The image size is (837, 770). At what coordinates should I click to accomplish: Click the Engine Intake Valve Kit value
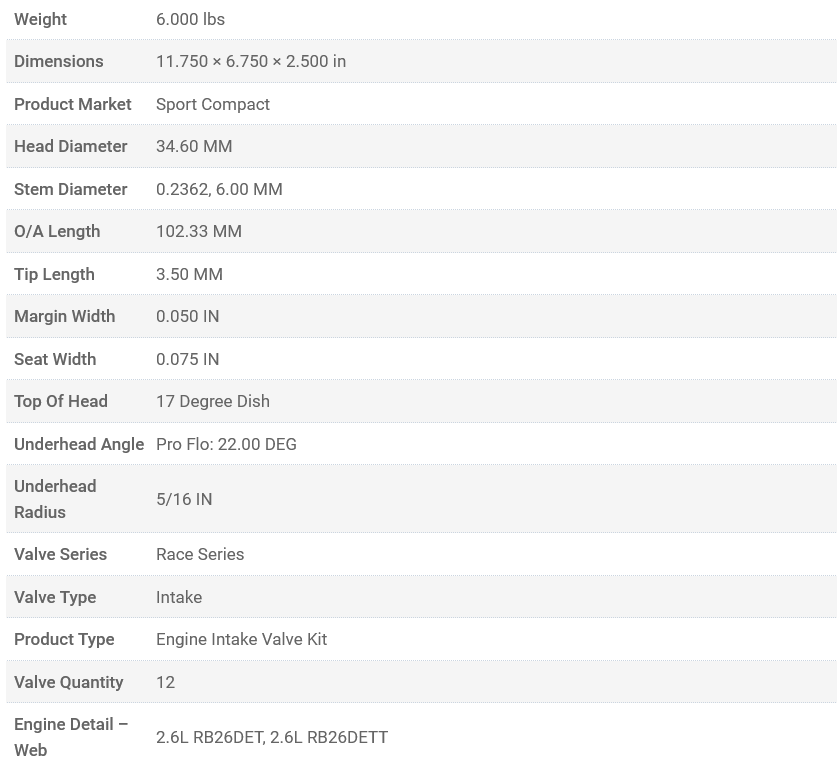[x=241, y=639]
